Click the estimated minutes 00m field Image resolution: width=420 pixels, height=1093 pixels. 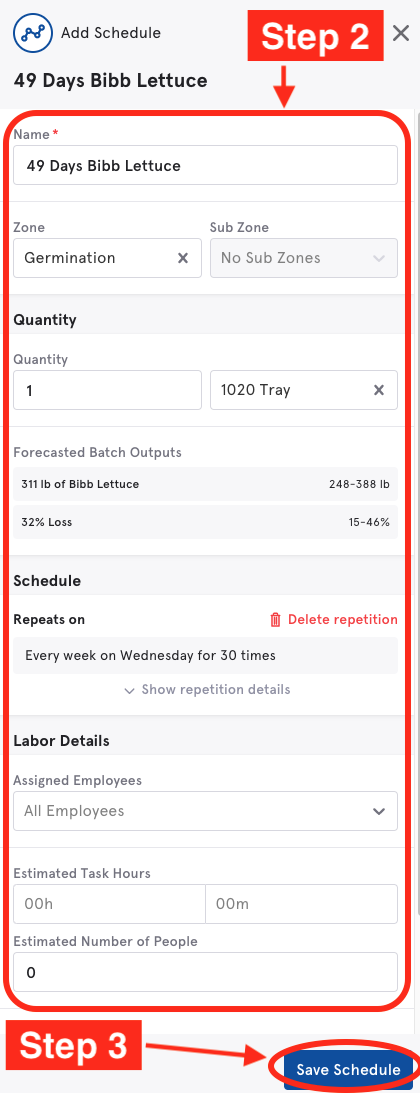pyautogui.click(x=302, y=904)
